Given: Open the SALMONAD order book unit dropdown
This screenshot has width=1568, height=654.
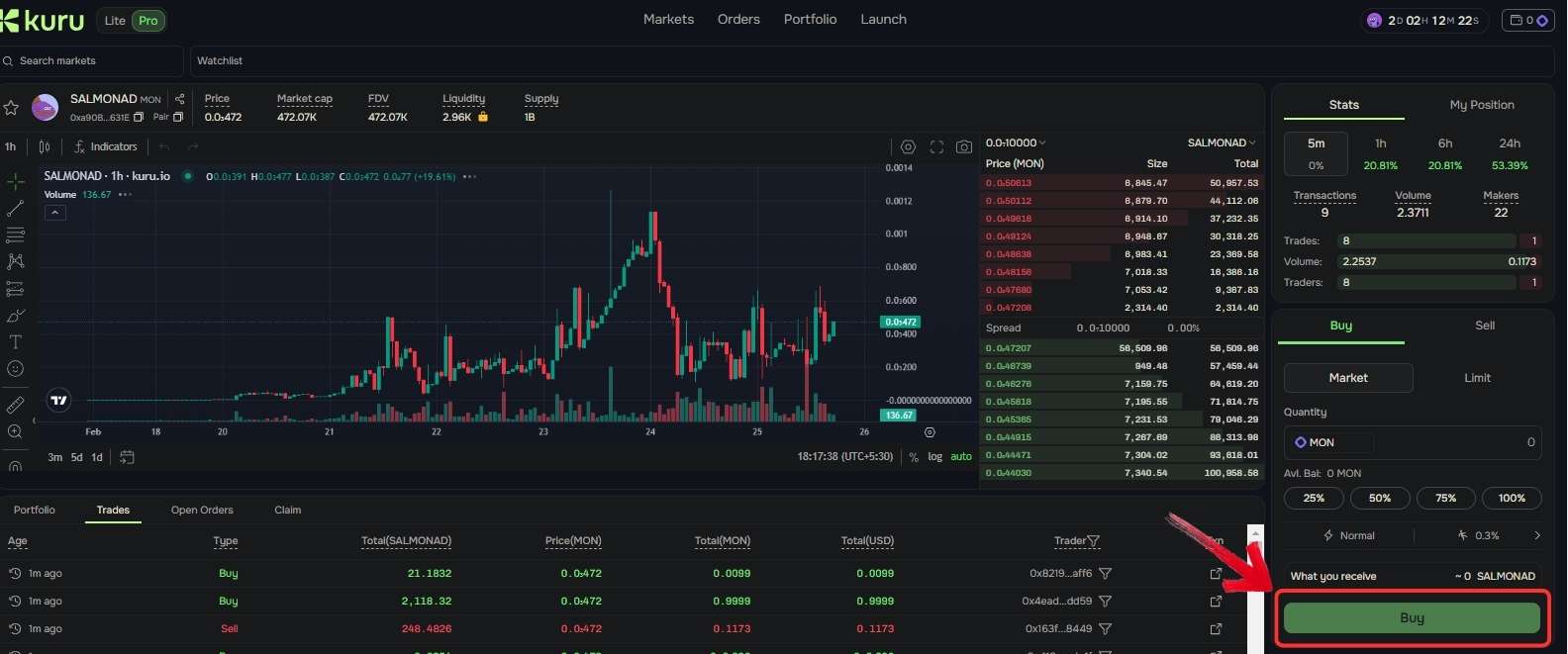Looking at the screenshot, I should pos(1222,143).
